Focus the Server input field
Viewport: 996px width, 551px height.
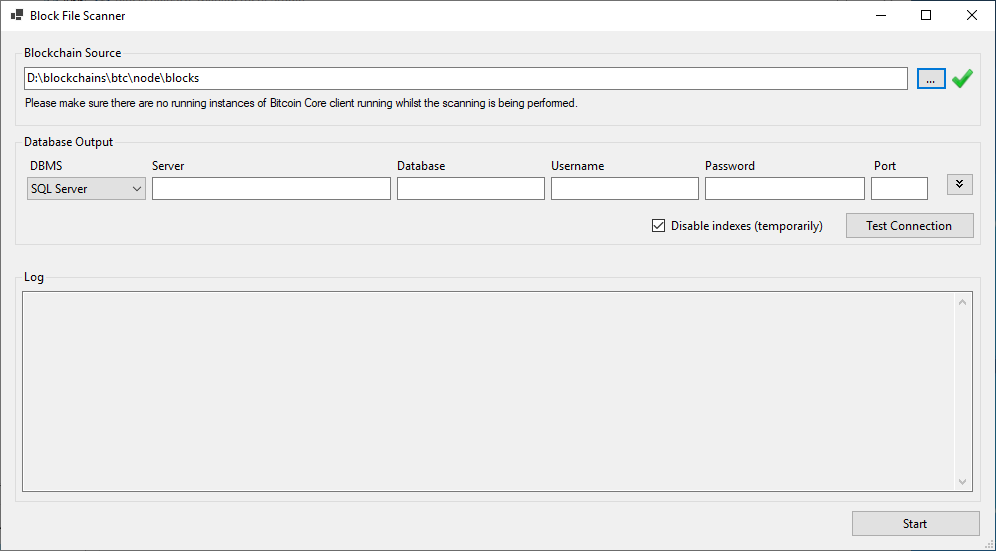click(x=271, y=189)
